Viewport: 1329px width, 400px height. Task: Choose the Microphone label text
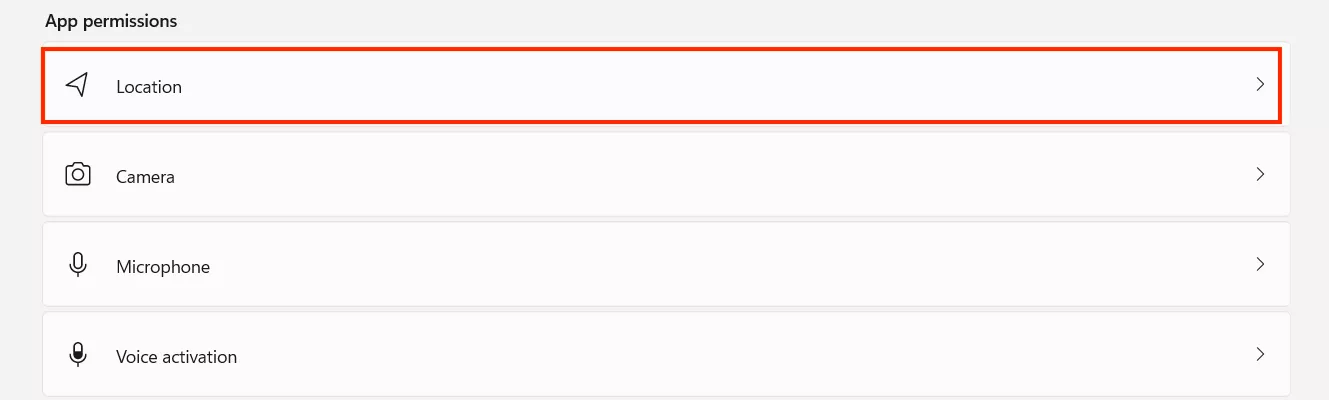(163, 267)
